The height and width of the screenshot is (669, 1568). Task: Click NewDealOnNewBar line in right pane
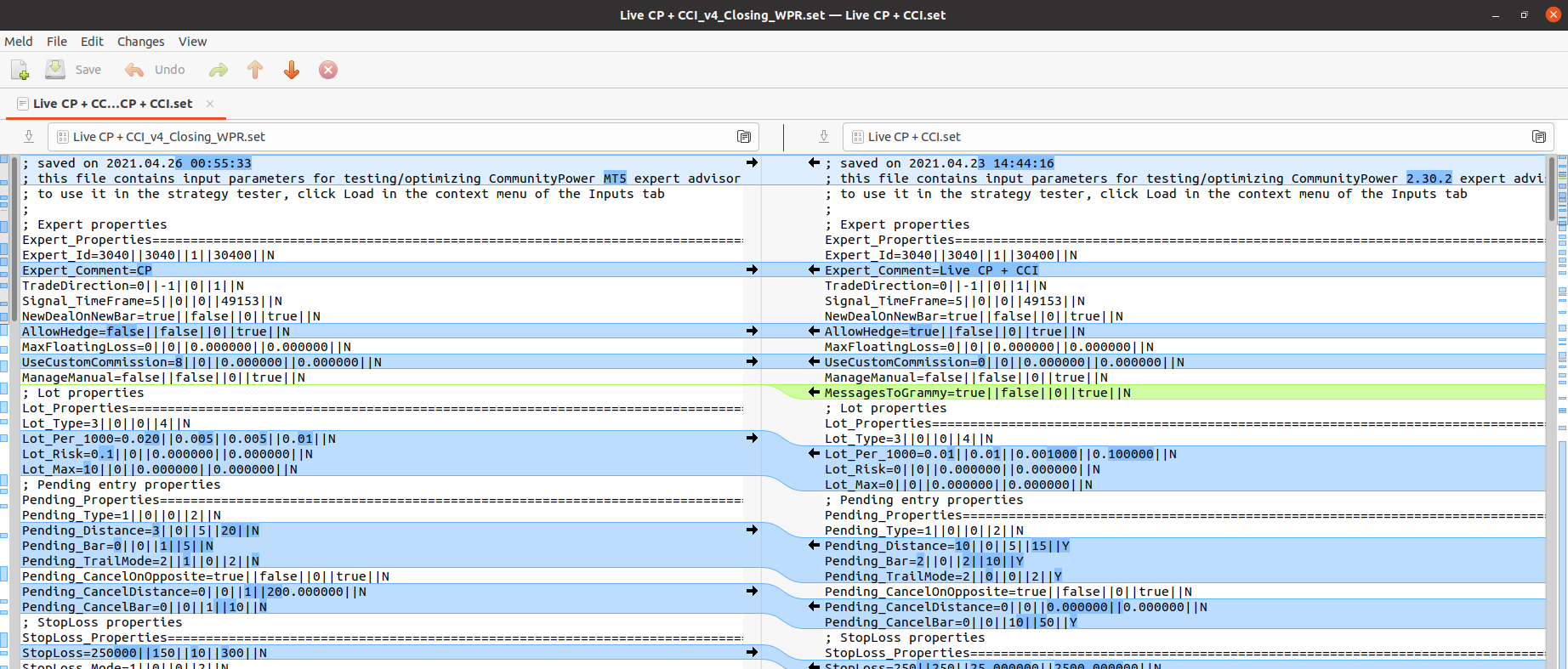(974, 316)
